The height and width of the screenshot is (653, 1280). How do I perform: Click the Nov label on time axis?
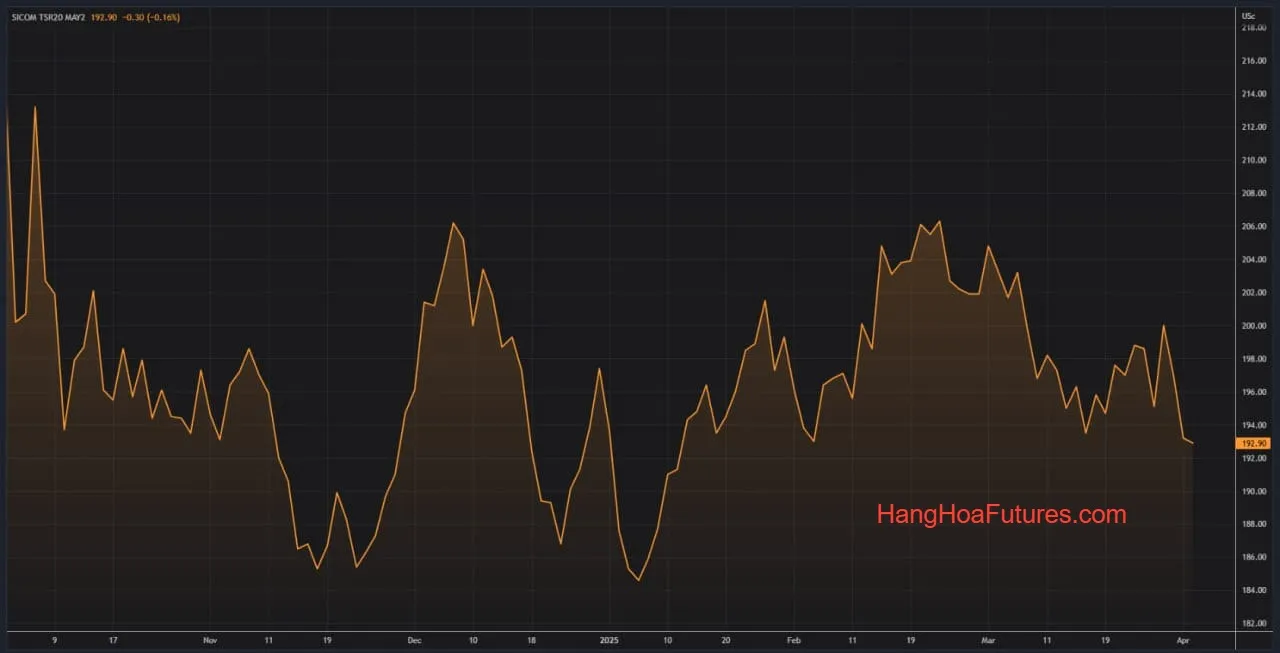click(210, 639)
